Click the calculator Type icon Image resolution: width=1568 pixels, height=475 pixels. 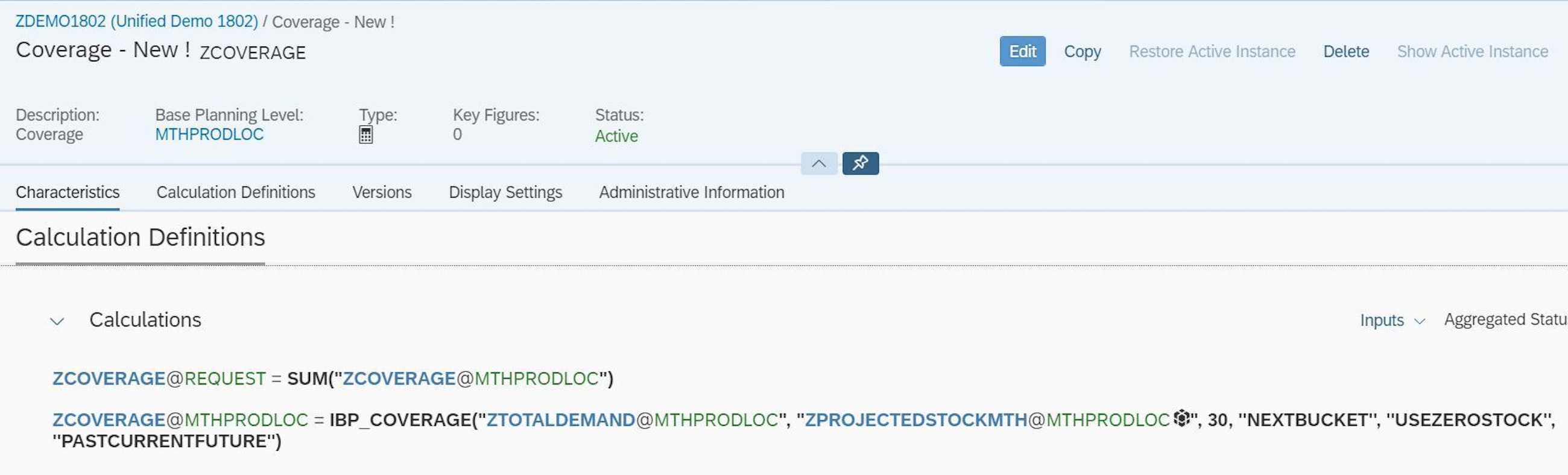click(365, 134)
